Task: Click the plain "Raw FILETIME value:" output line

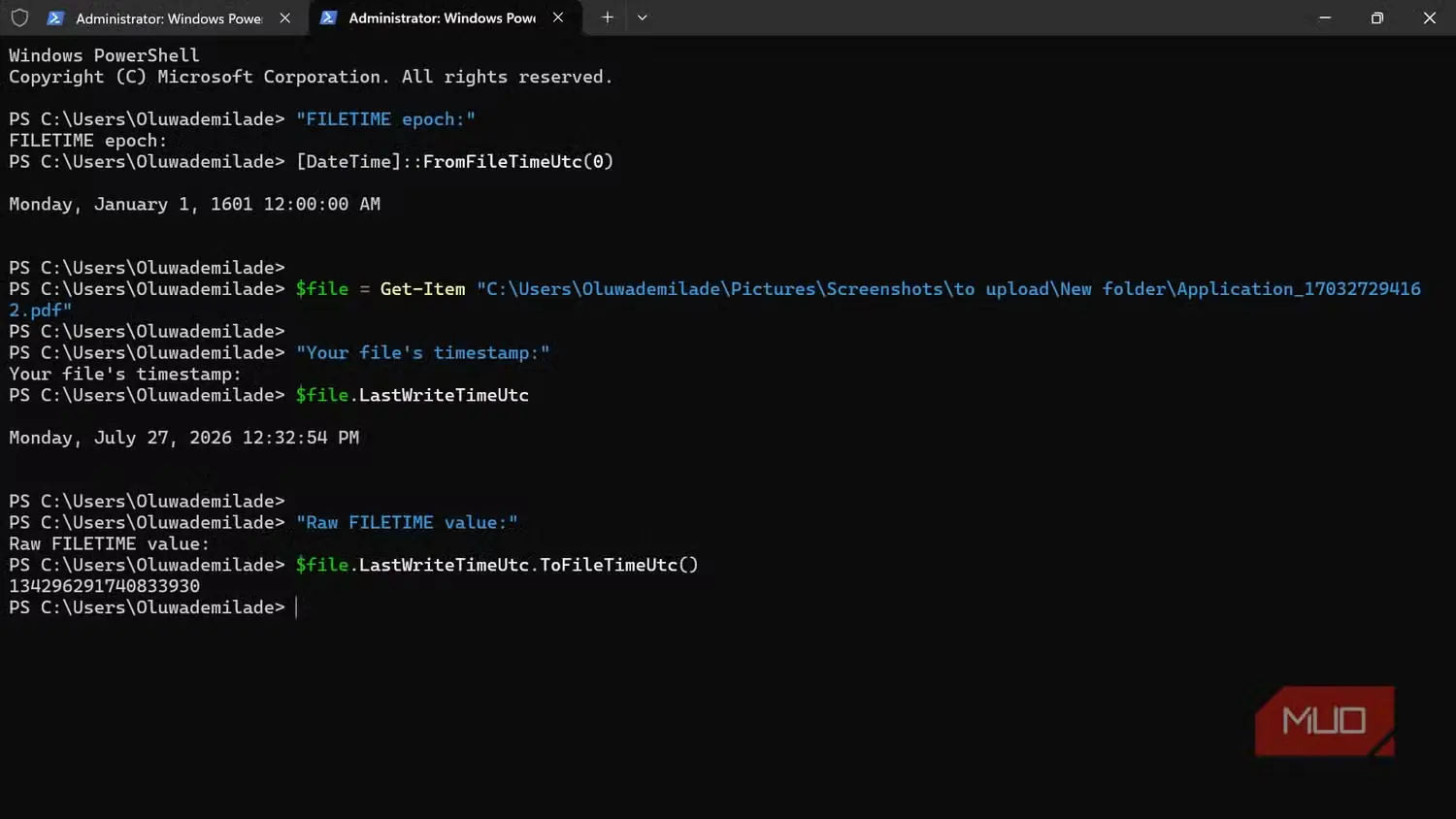Action: [x=109, y=544]
